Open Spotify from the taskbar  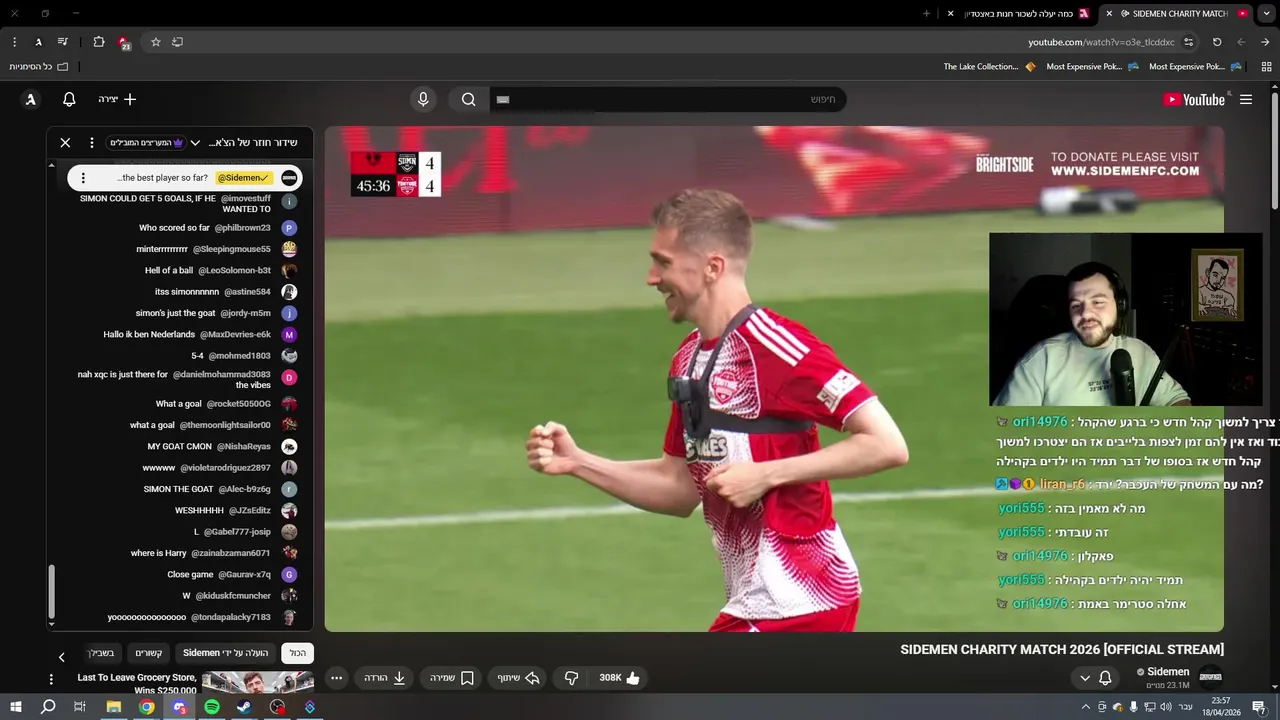coord(212,707)
